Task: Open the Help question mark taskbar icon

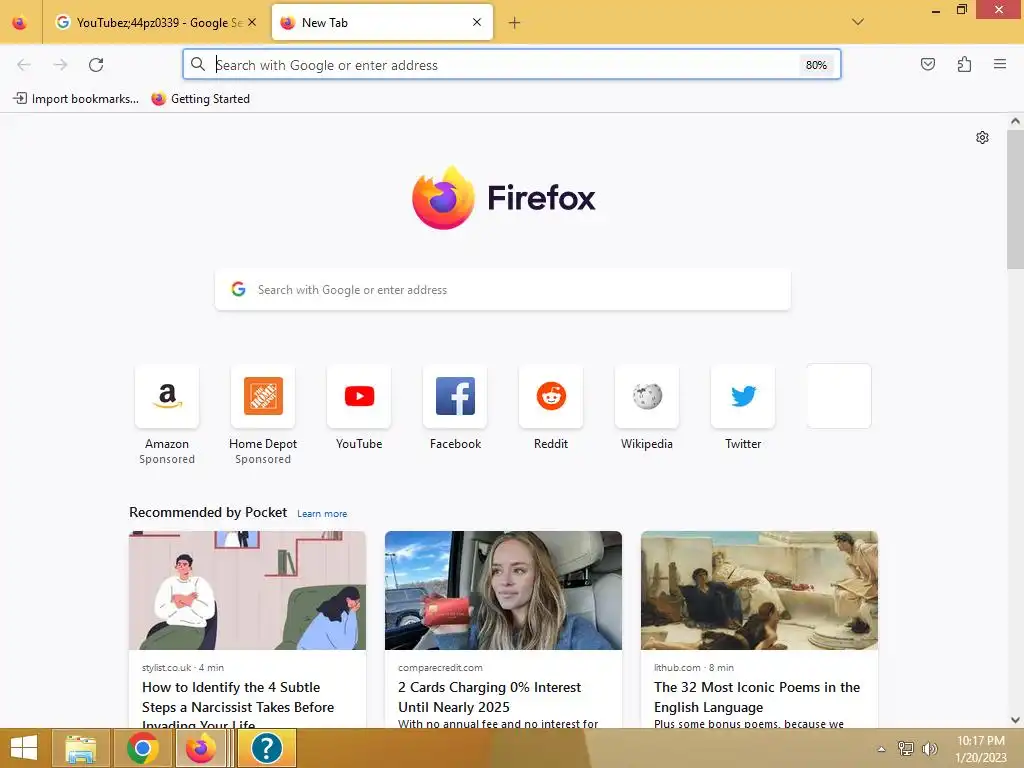Action: [x=266, y=748]
